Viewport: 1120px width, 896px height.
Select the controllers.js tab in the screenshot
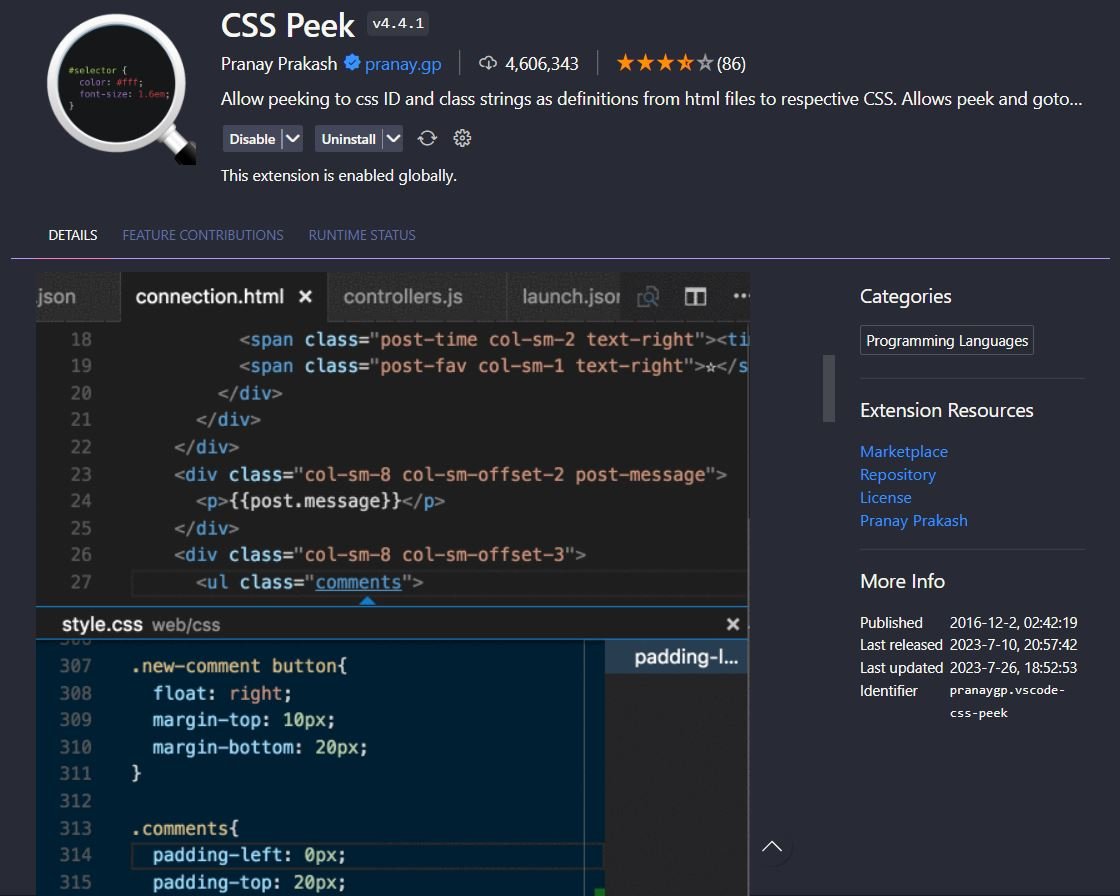point(402,296)
